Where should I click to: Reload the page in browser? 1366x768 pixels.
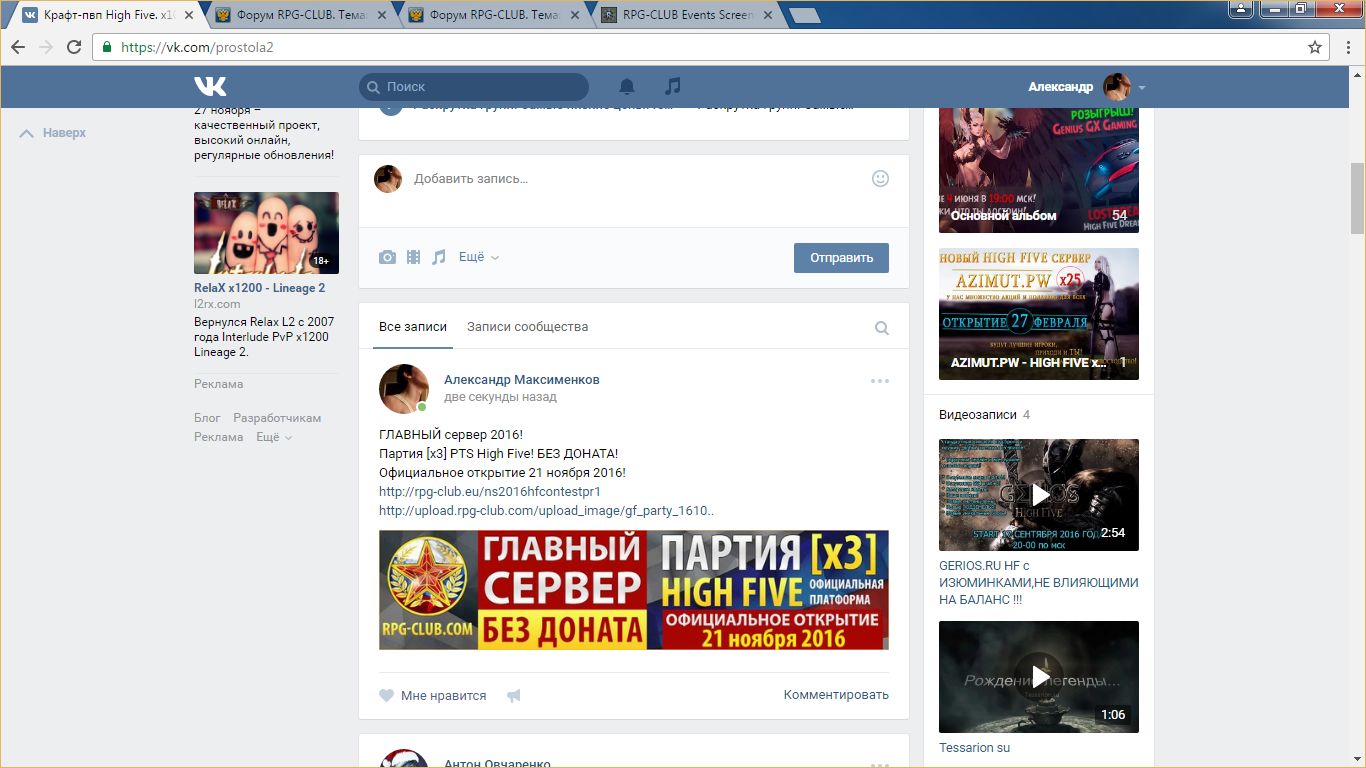74,47
